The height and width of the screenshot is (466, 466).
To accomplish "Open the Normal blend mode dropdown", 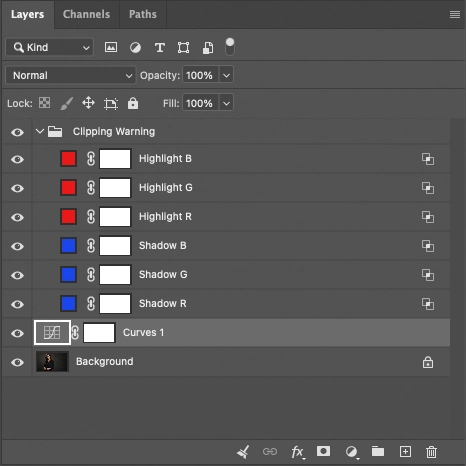I will click(71, 75).
